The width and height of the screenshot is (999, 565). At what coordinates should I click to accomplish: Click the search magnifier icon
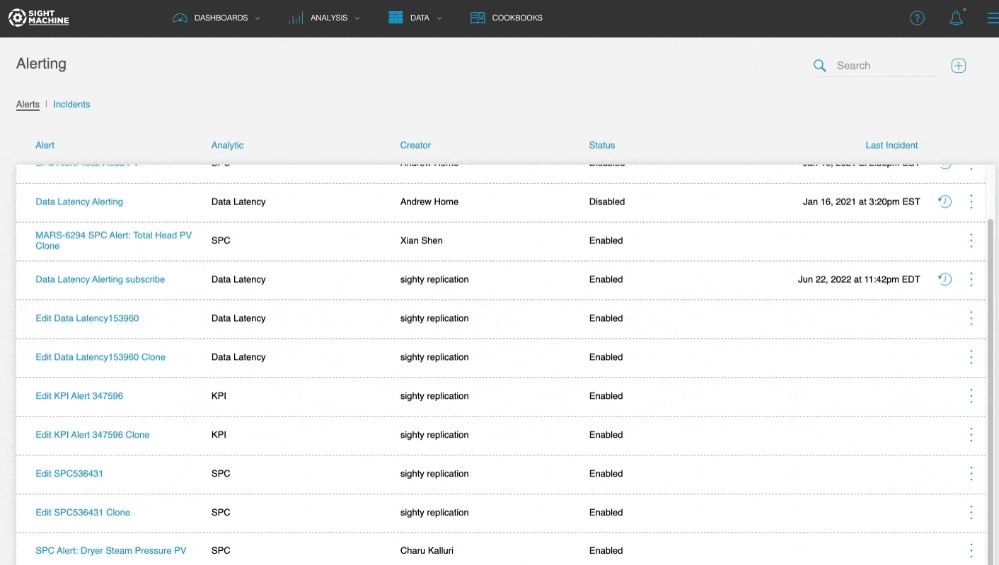tap(819, 65)
